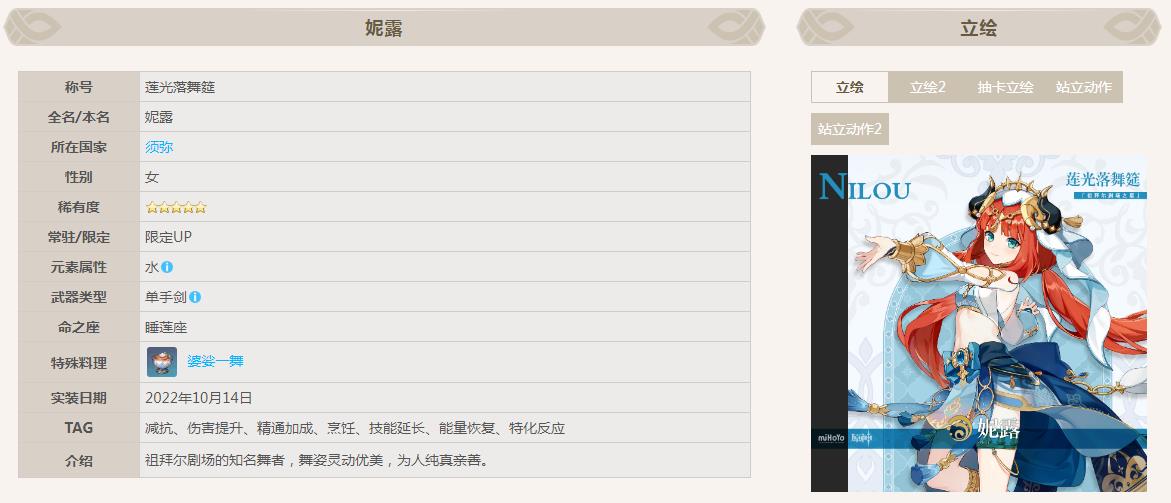Click the 妮露 section header title

[383, 28]
